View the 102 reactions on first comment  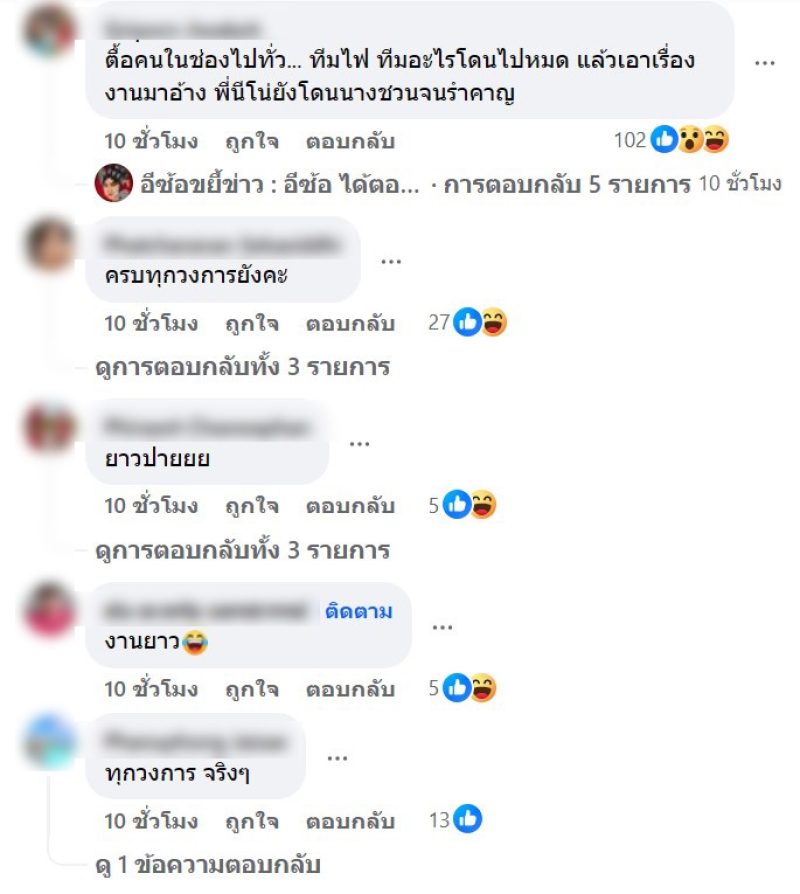tap(671, 140)
